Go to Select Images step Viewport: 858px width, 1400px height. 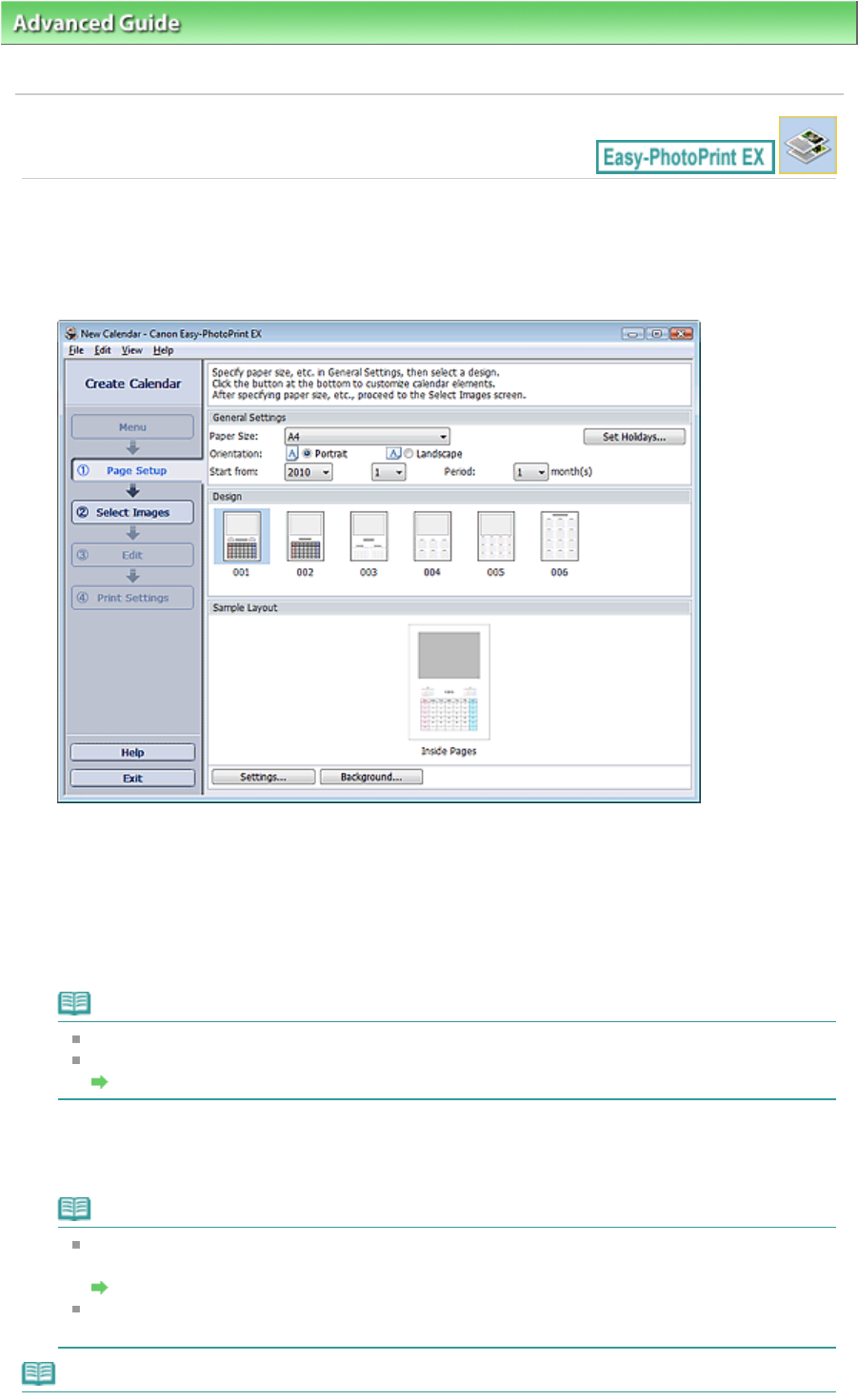click(132, 512)
